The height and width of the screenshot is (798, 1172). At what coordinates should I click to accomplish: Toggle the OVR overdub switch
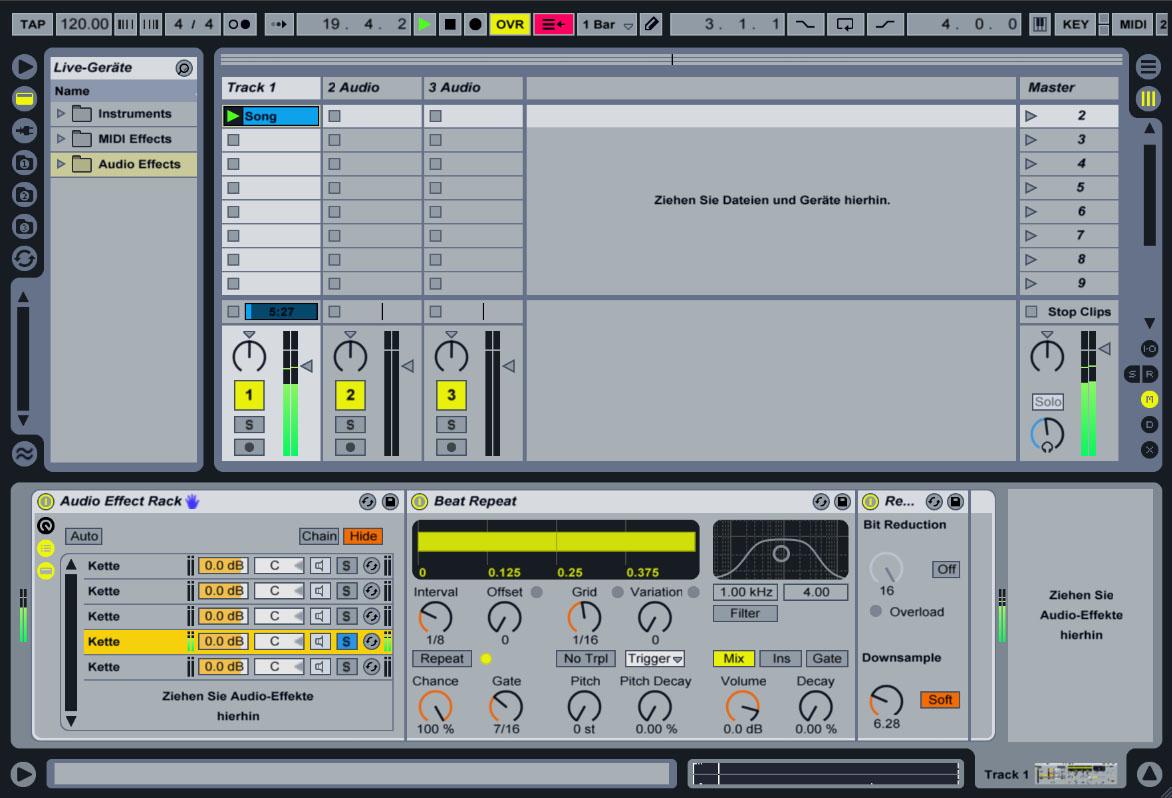(510, 24)
